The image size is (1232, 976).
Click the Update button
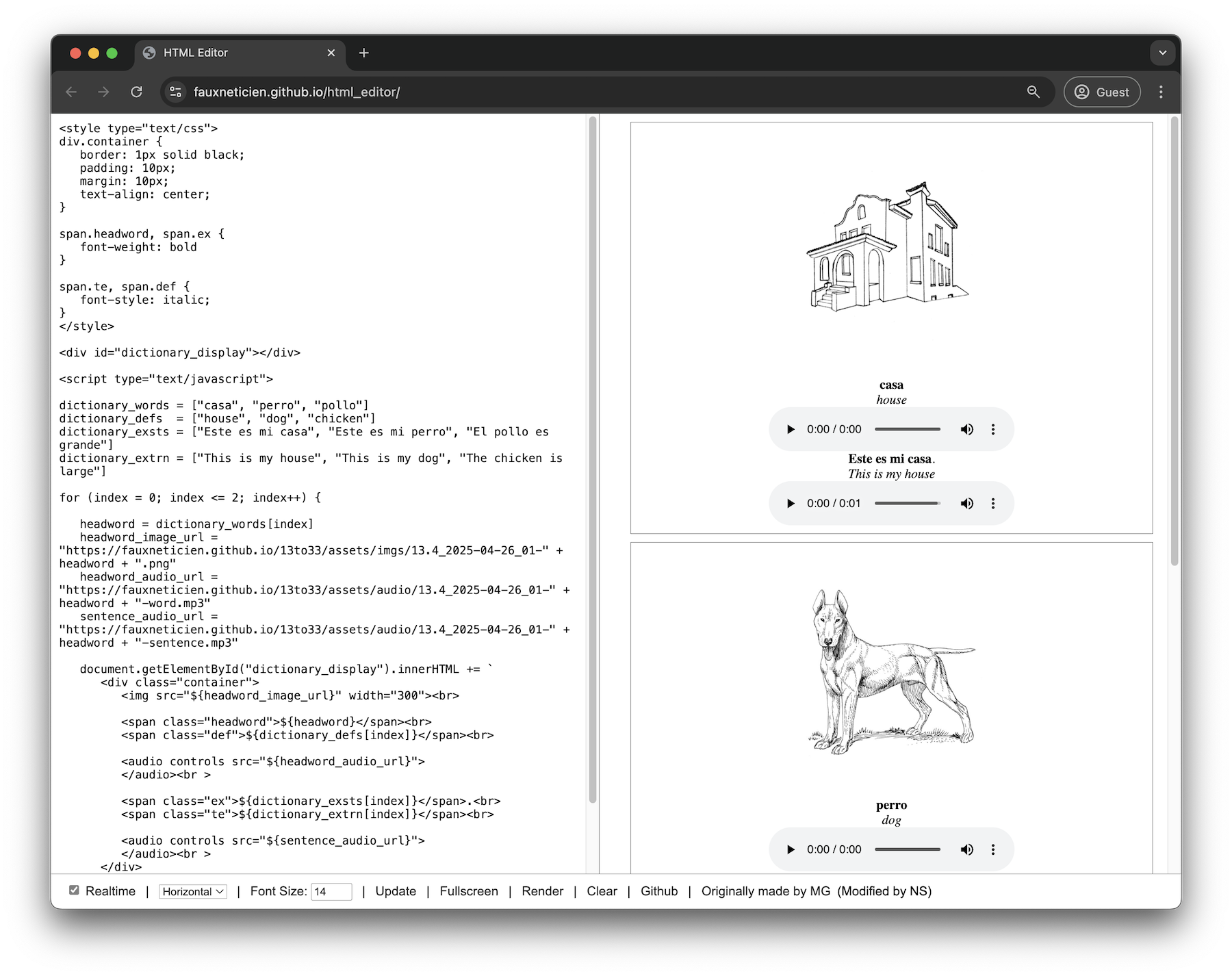click(x=396, y=891)
